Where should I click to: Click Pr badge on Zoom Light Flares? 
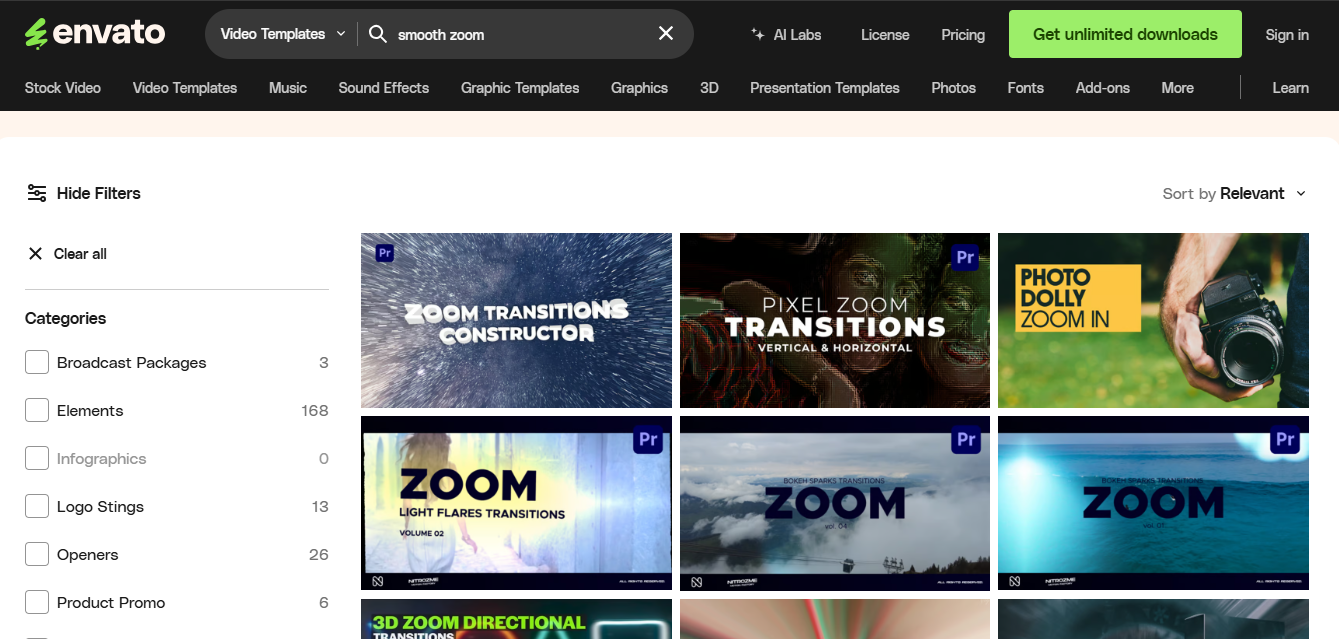tap(648, 439)
